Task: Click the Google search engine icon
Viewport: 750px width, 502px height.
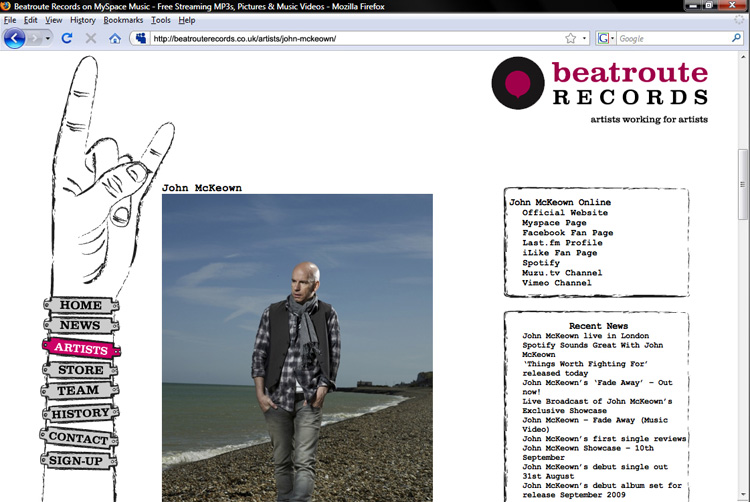Action: [x=603, y=38]
